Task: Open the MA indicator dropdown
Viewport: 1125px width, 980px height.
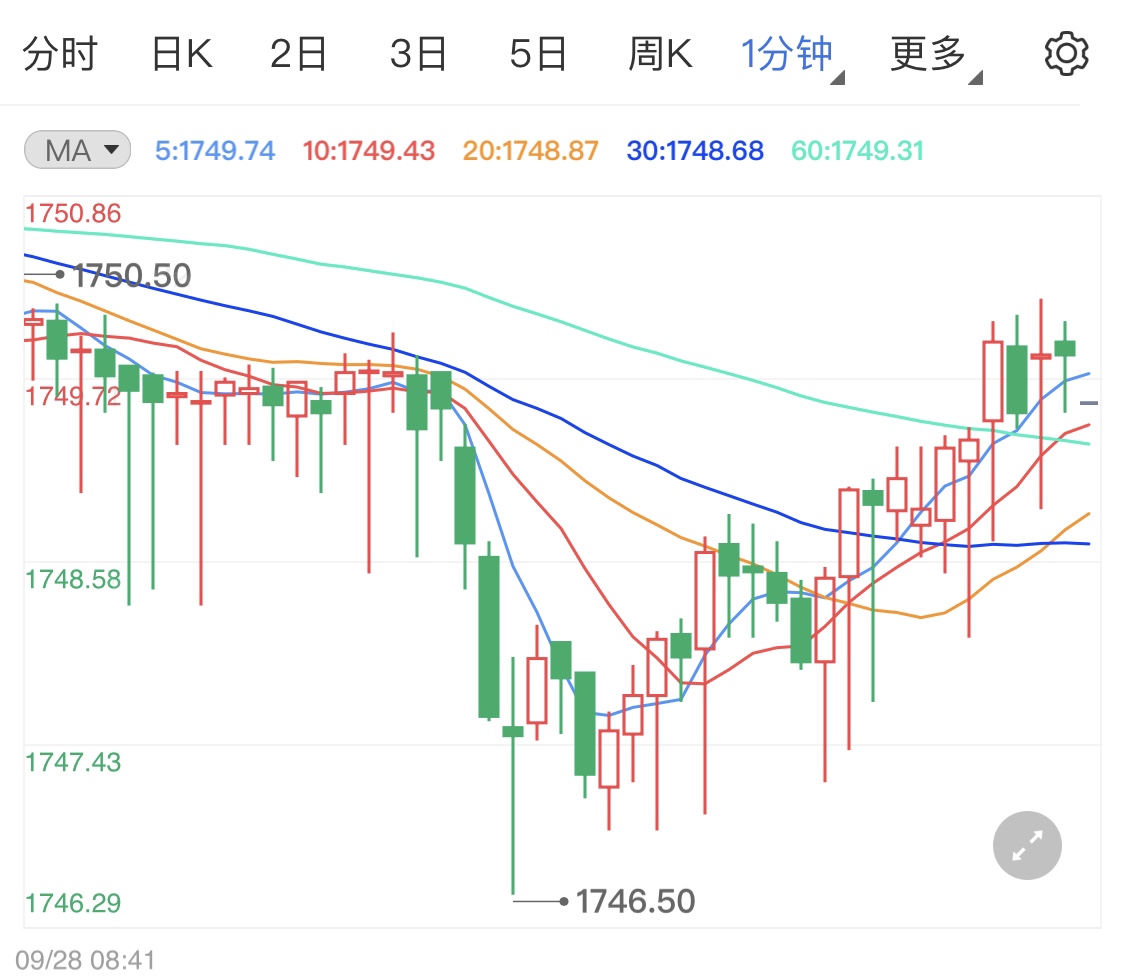Action: point(76,148)
